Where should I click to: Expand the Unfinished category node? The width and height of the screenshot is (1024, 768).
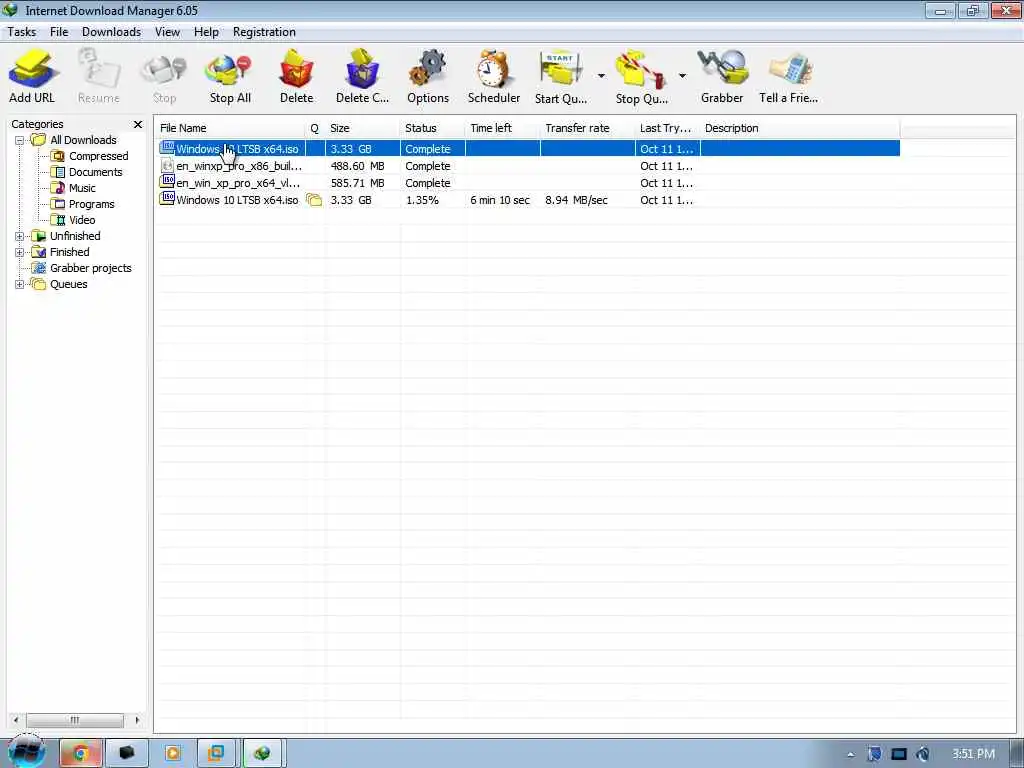pyautogui.click(x=20, y=236)
